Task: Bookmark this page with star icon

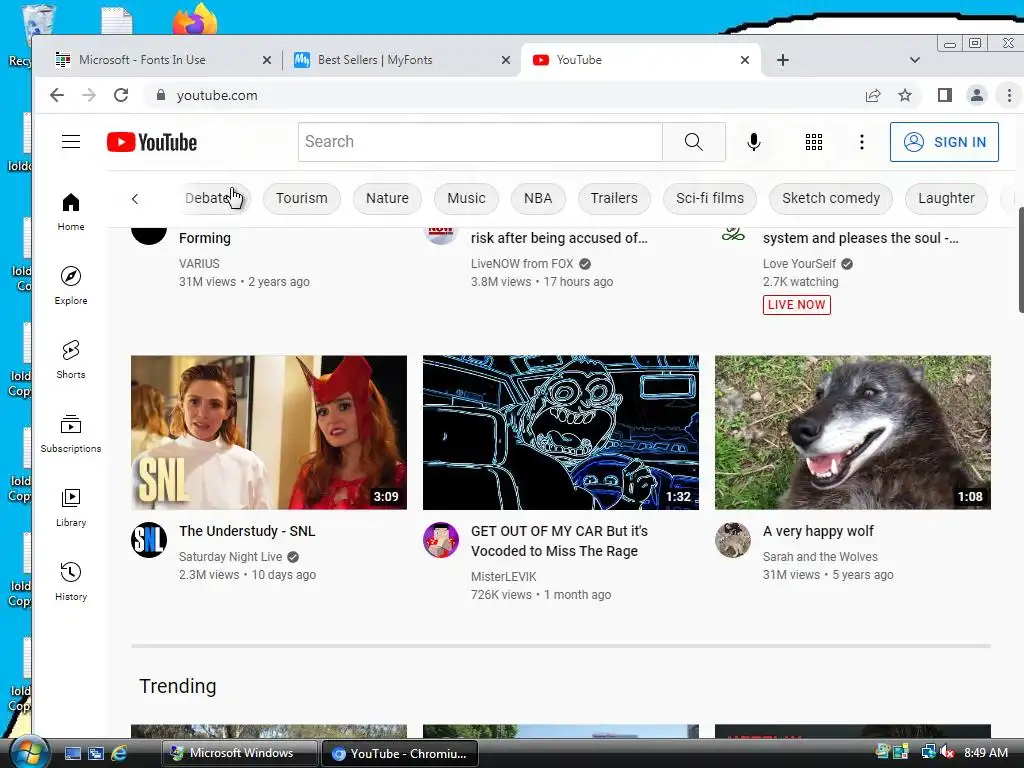Action: pos(904,95)
